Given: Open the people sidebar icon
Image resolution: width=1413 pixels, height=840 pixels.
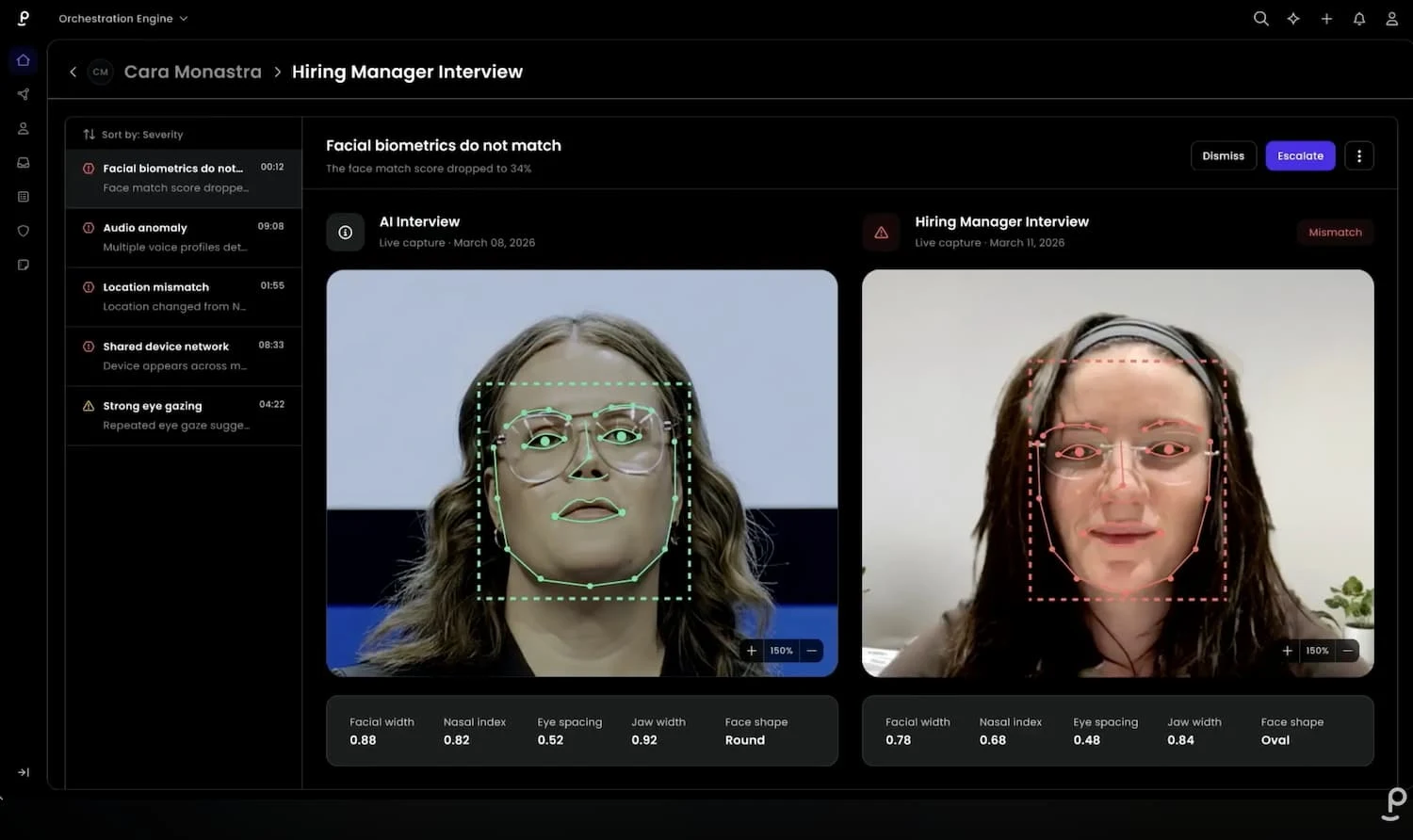Looking at the screenshot, I should [24, 128].
